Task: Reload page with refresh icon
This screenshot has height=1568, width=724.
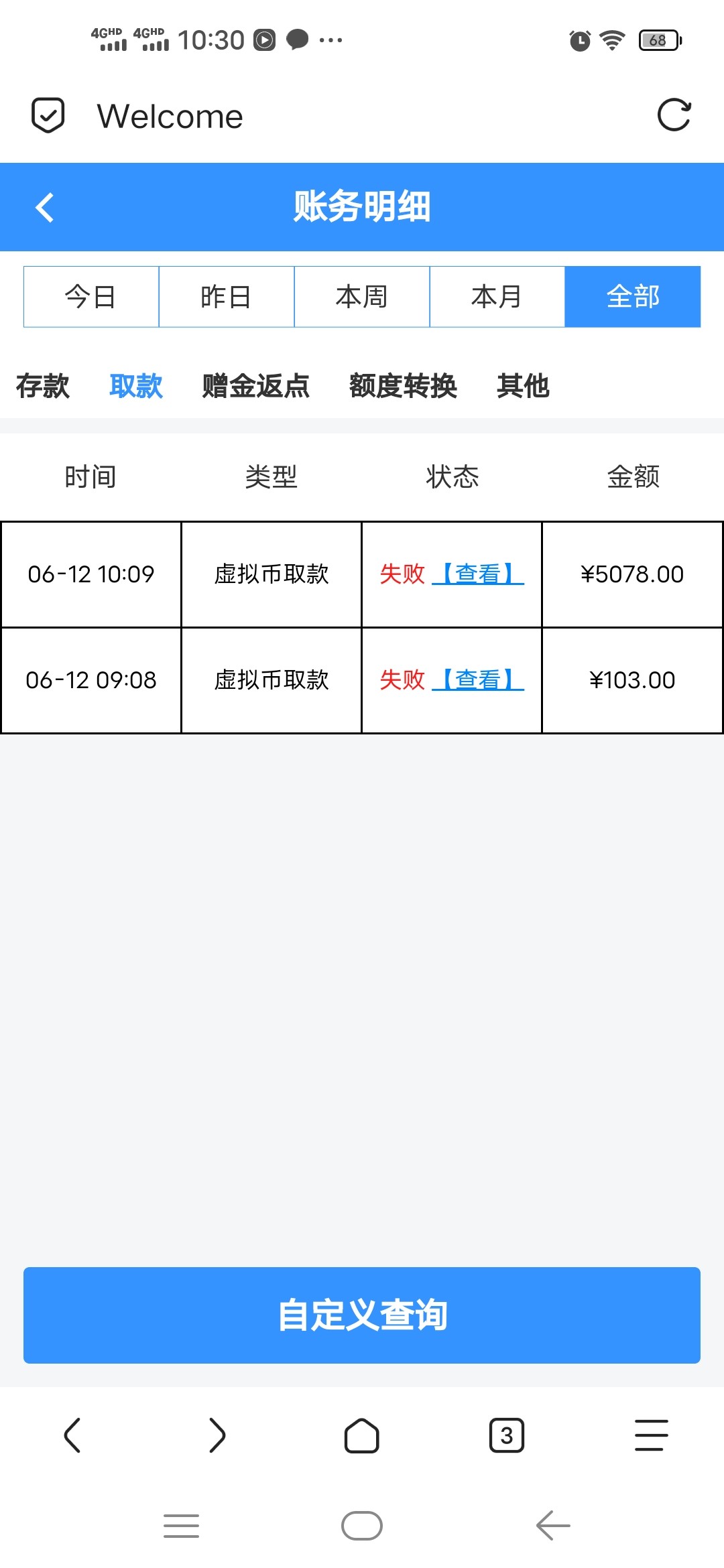Action: click(674, 115)
